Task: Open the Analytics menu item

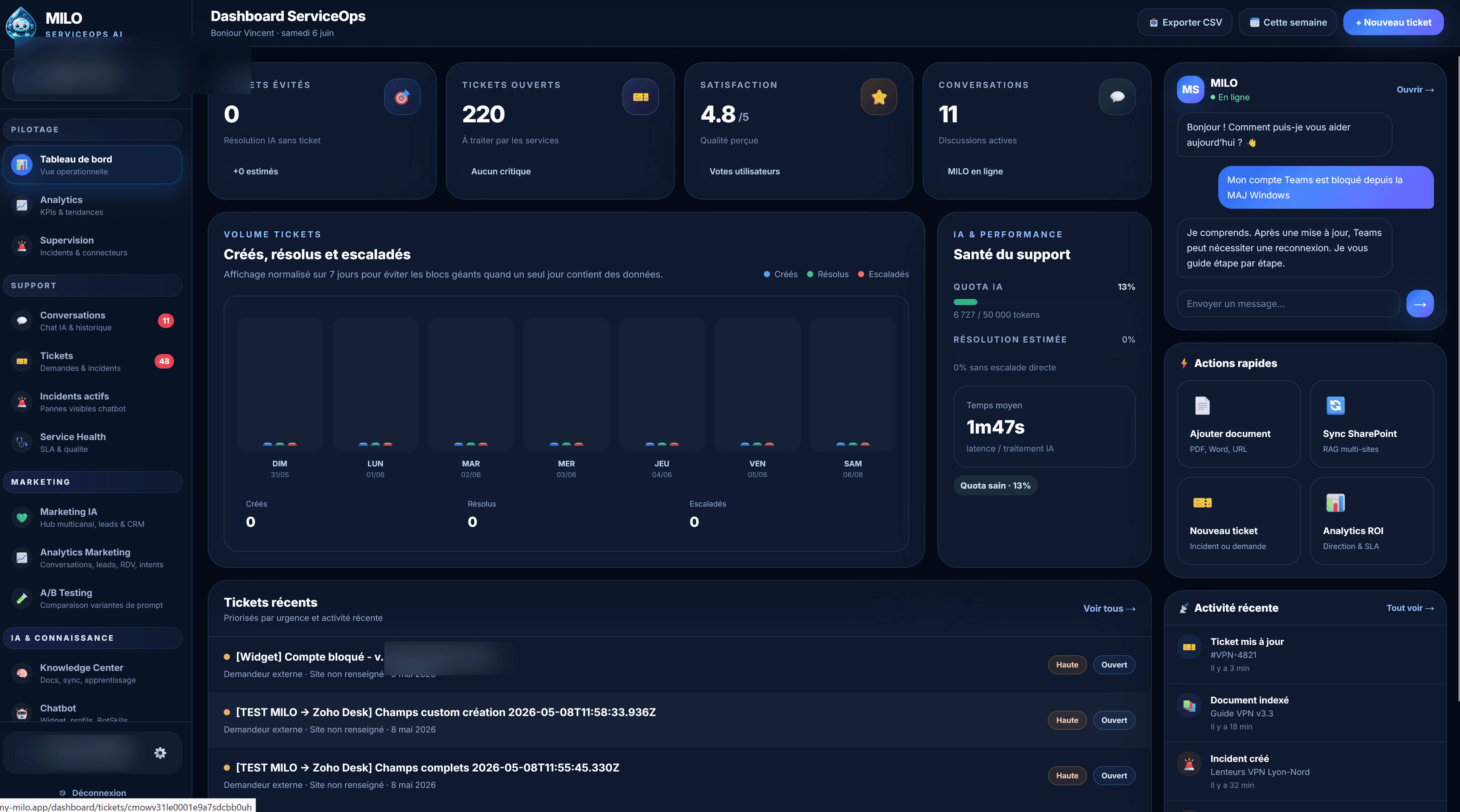Action: 93,205
